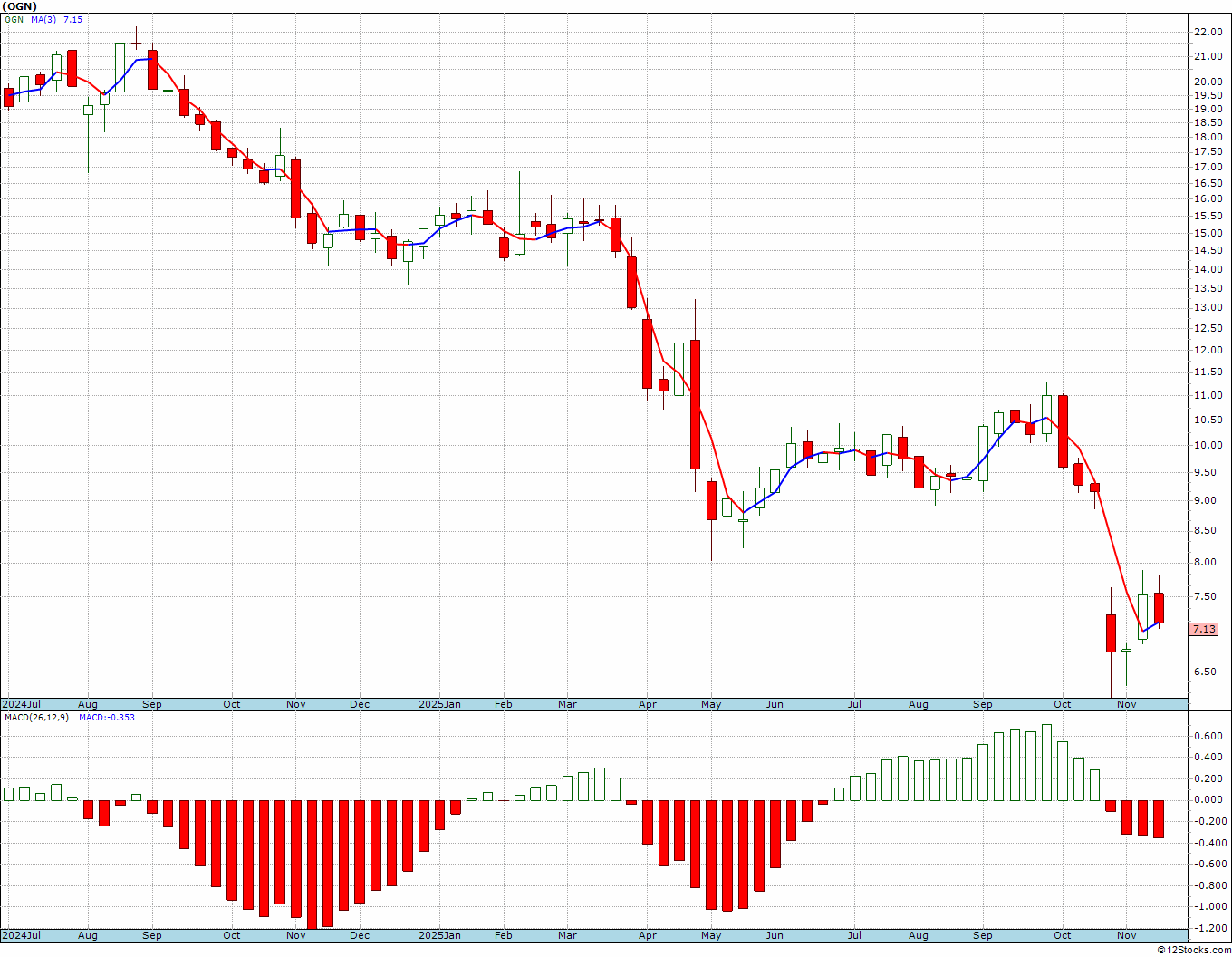This screenshot has width=1232, height=957.
Task: Select Apr on the price chart time axis
Action: 648,704
